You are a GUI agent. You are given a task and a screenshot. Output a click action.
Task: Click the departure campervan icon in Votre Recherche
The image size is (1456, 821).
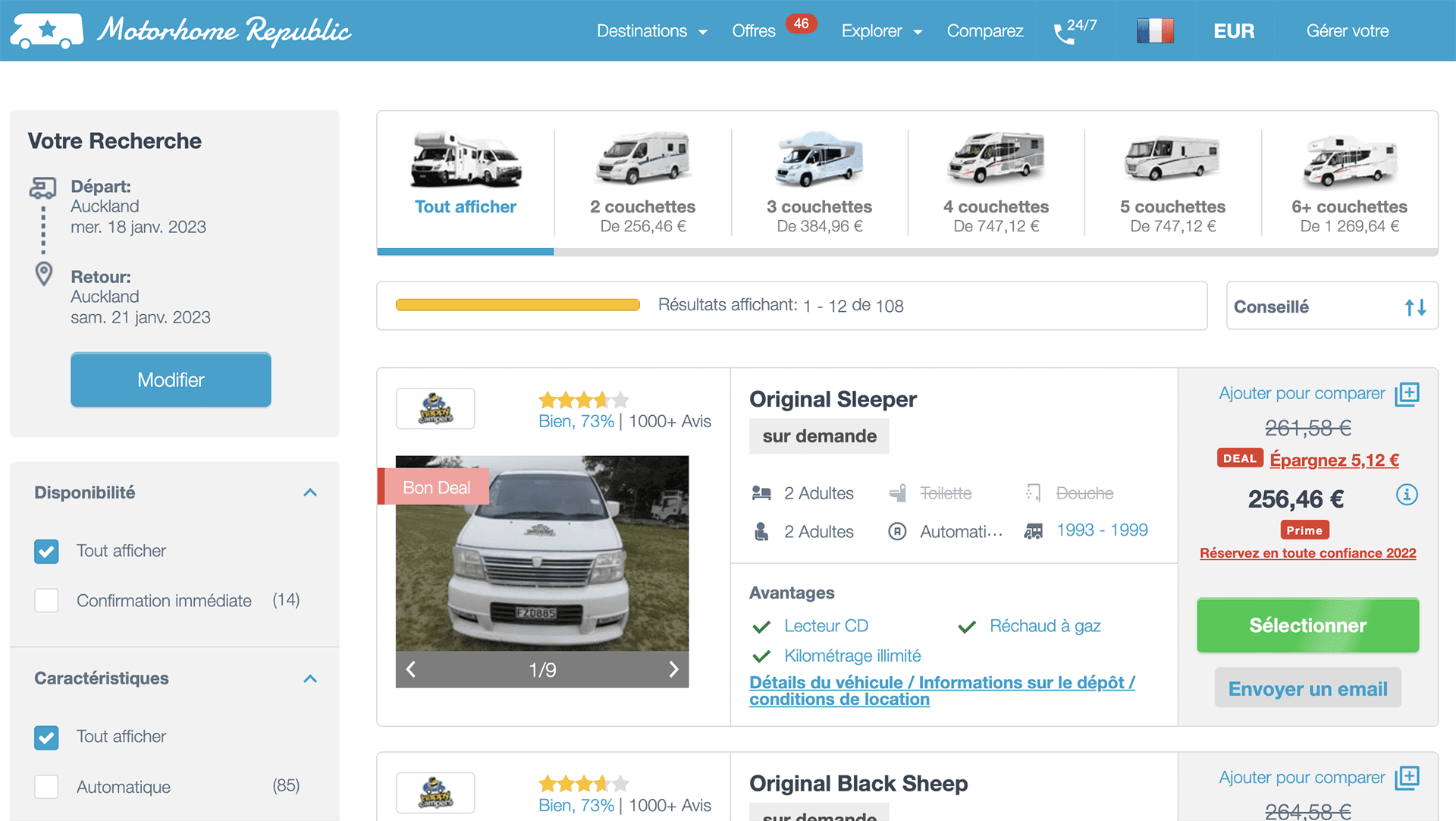click(x=42, y=187)
